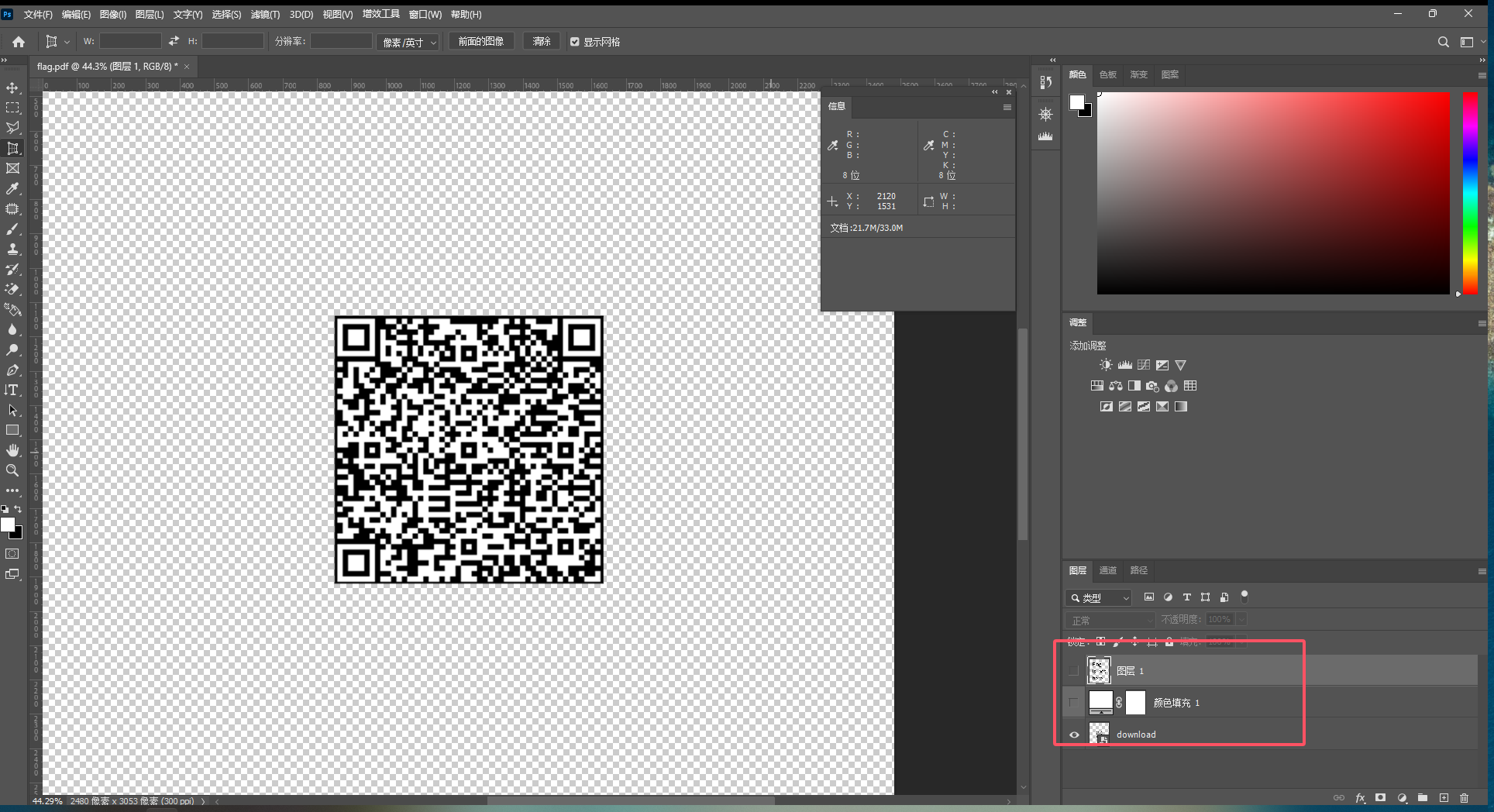
Task: Delete layer with the trash icon
Action: click(x=1464, y=797)
